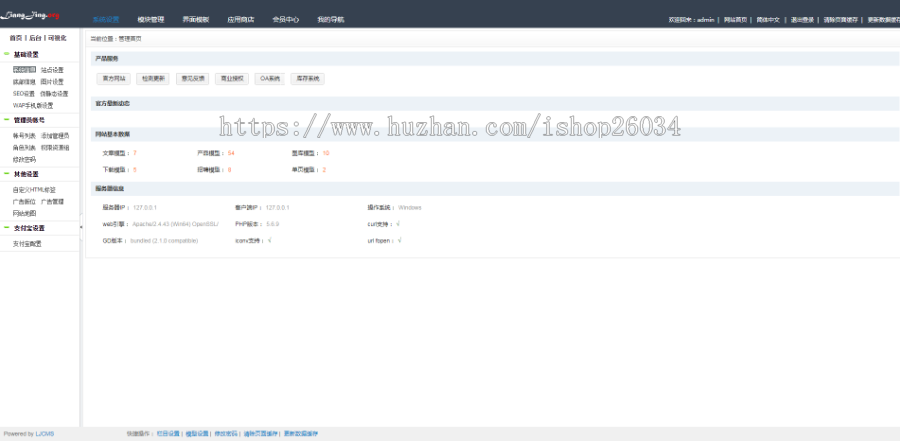Collapse the 基础设置 sidebar section
Screen dimensions: 900x441
(7, 54)
